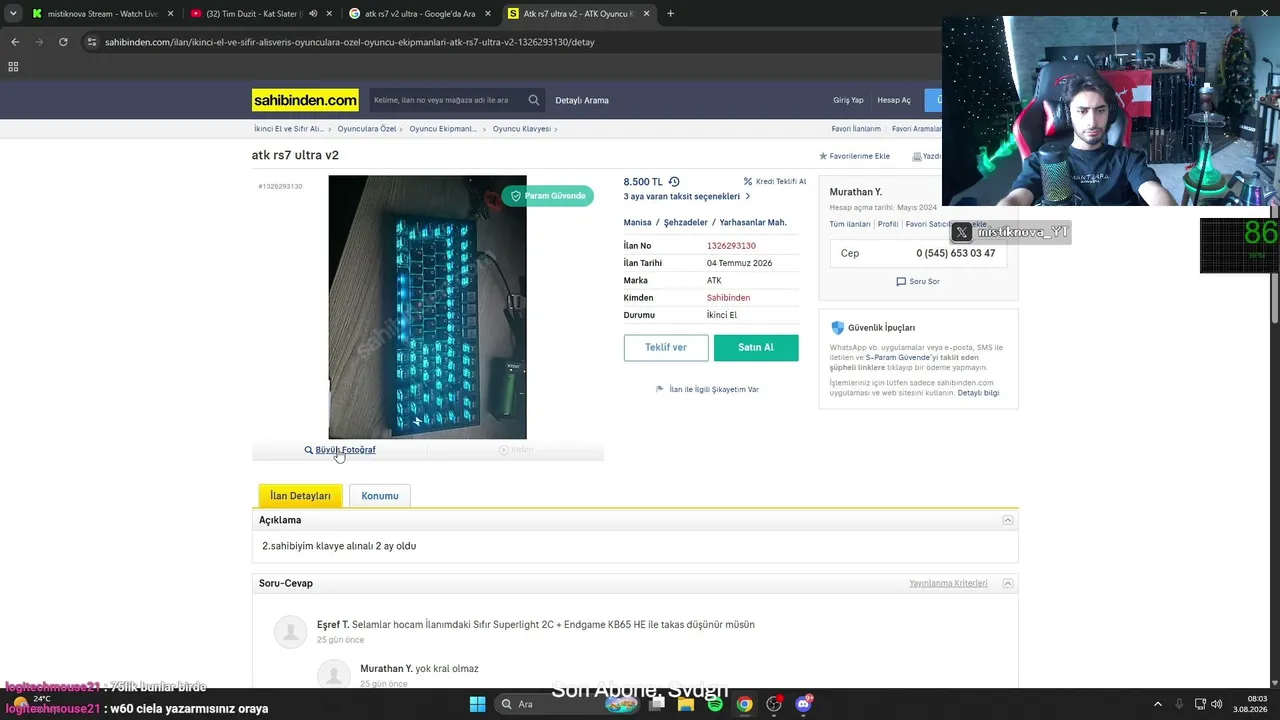Screen dimensions: 1280x720
Task: Open Spotify from the taskbar
Action: (715, 704)
